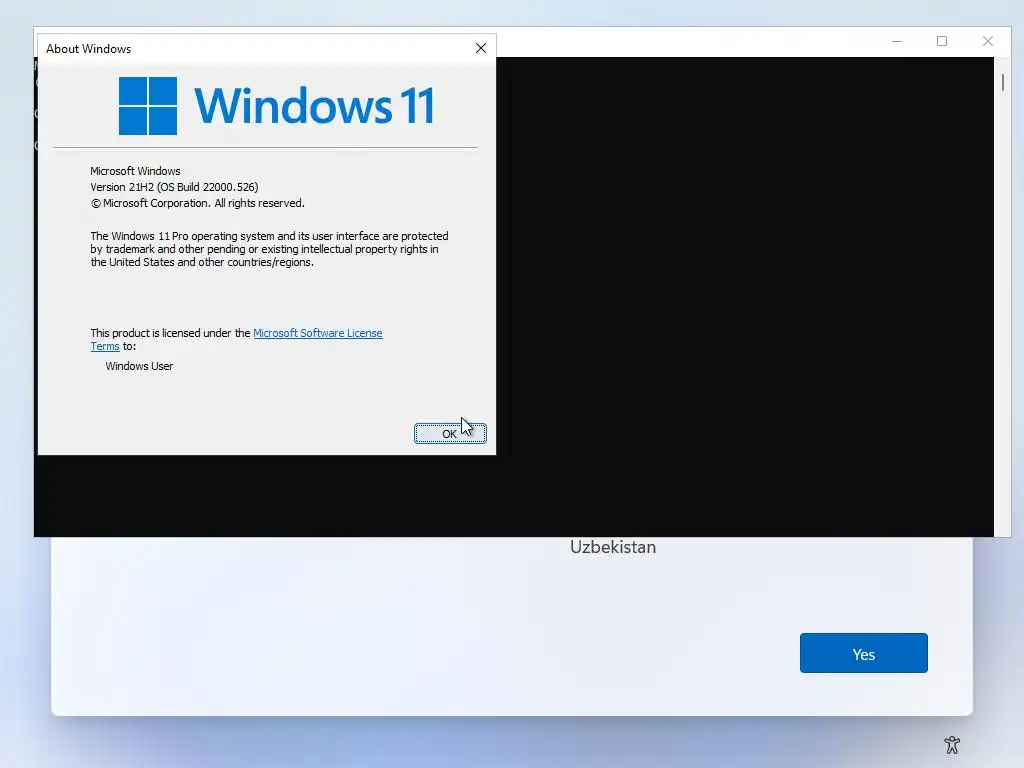Click the About Windows title bar text

[x=88, y=49]
